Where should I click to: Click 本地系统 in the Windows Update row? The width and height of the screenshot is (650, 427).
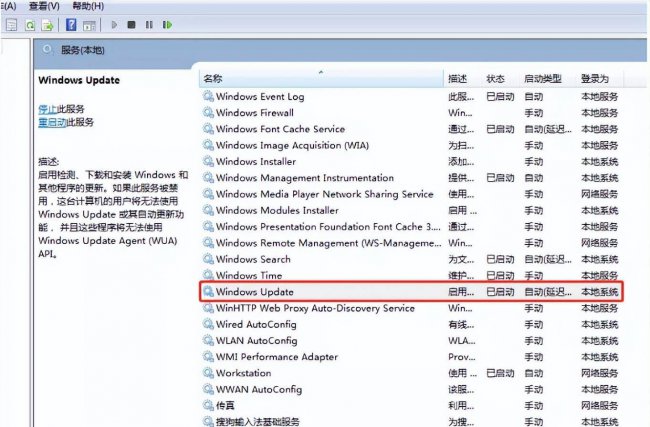599,292
